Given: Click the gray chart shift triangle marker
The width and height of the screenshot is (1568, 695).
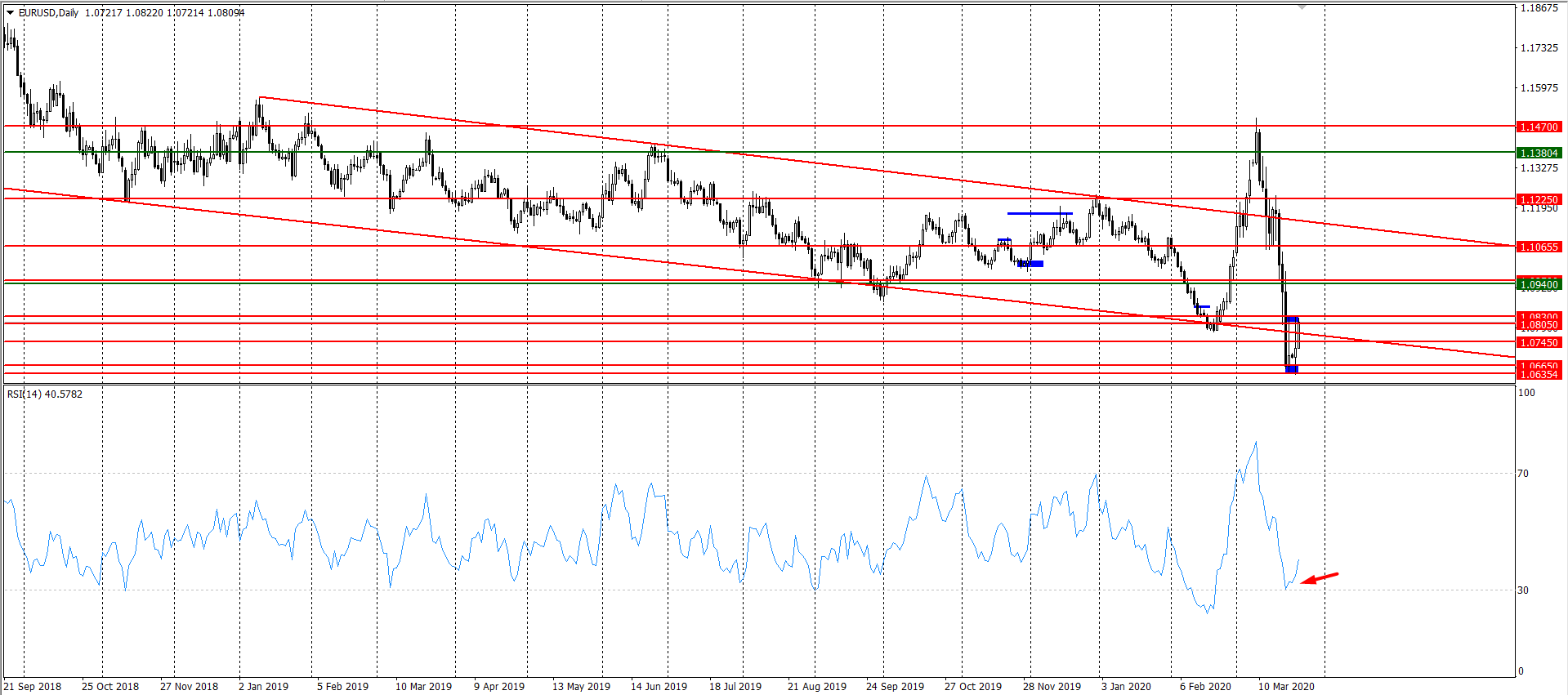Looking at the screenshot, I should (1302, 7).
